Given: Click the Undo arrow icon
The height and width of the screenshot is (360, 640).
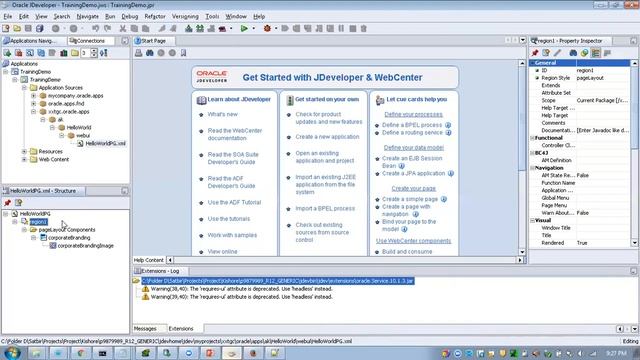Looking at the screenshot, I should click(x=96, y=29).
